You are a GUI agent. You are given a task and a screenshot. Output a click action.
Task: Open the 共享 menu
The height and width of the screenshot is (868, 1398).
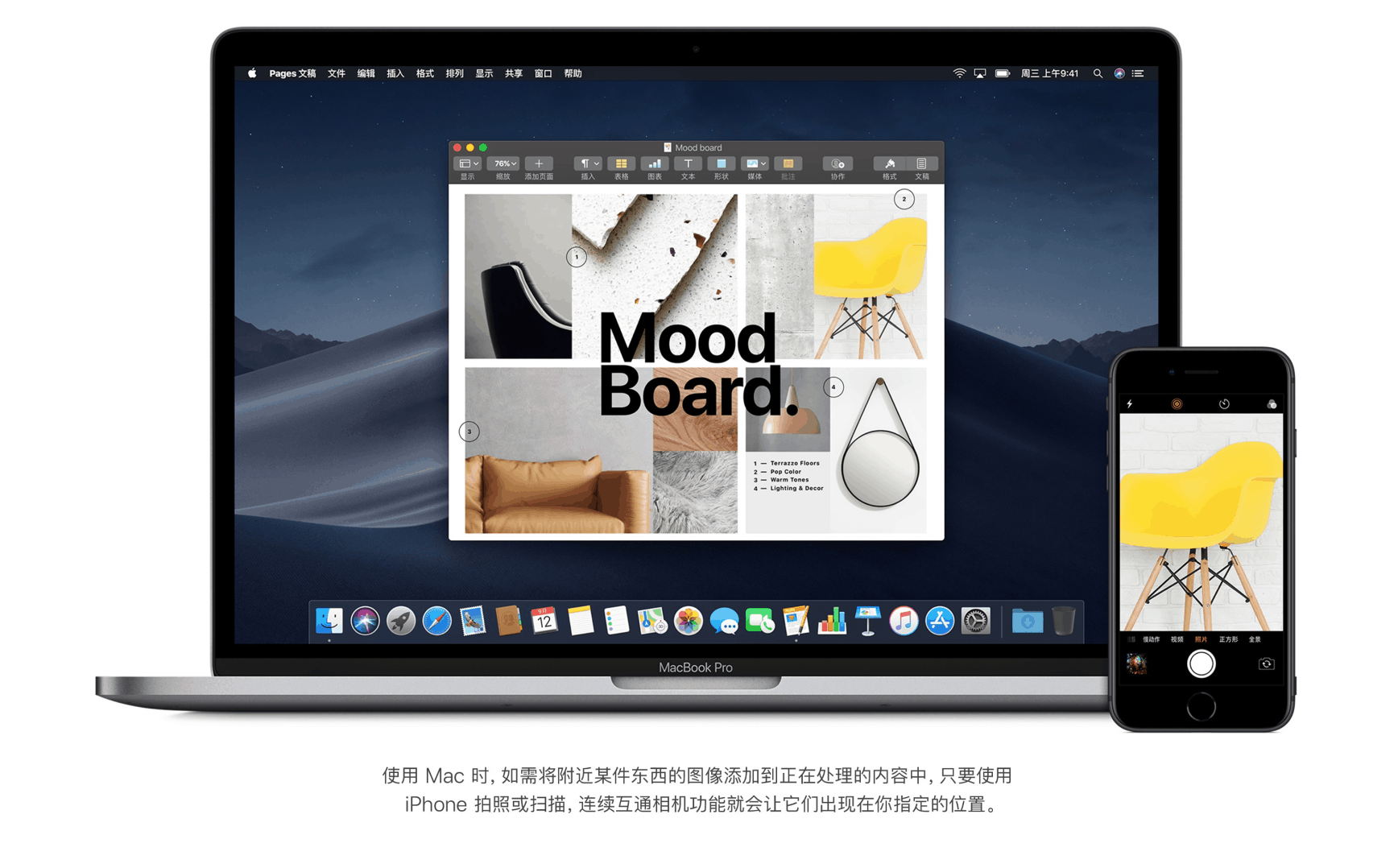[x=514, y=73]
